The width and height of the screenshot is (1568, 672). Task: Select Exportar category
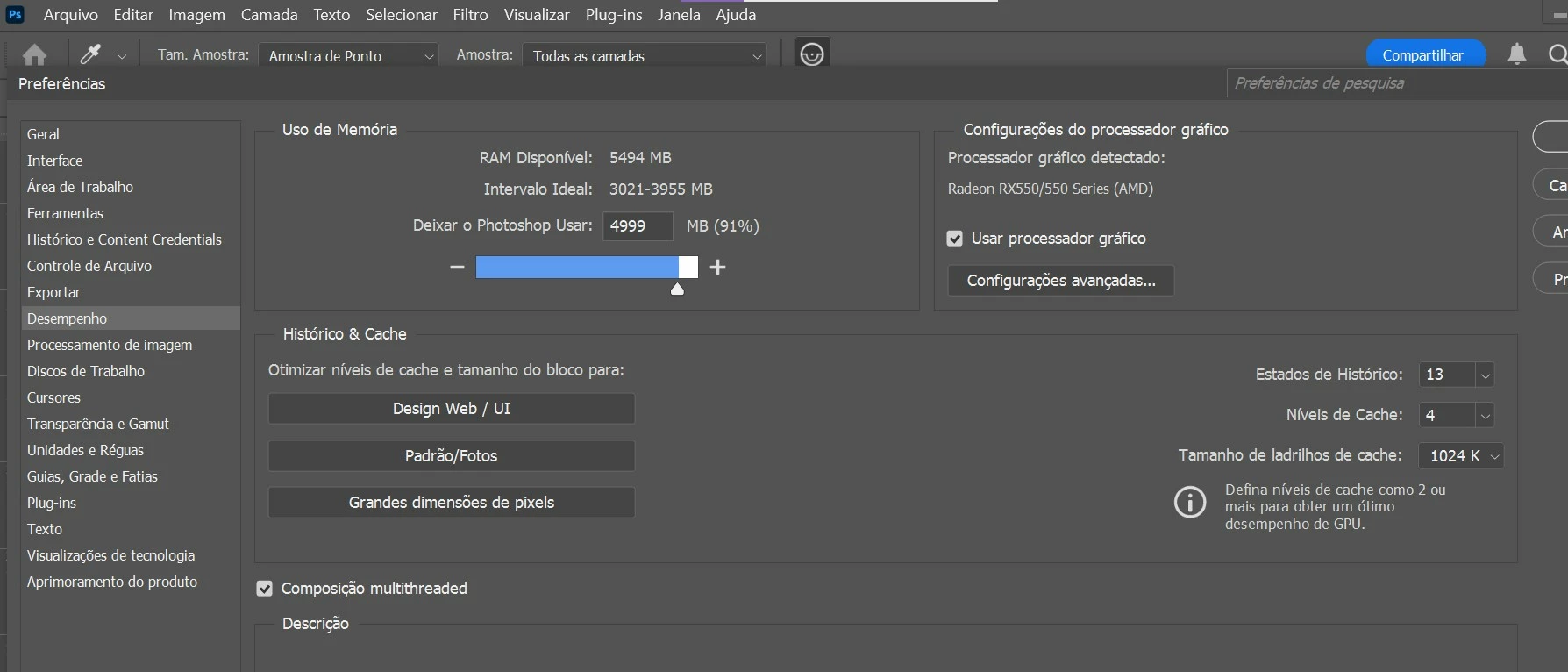coord(131,292)
